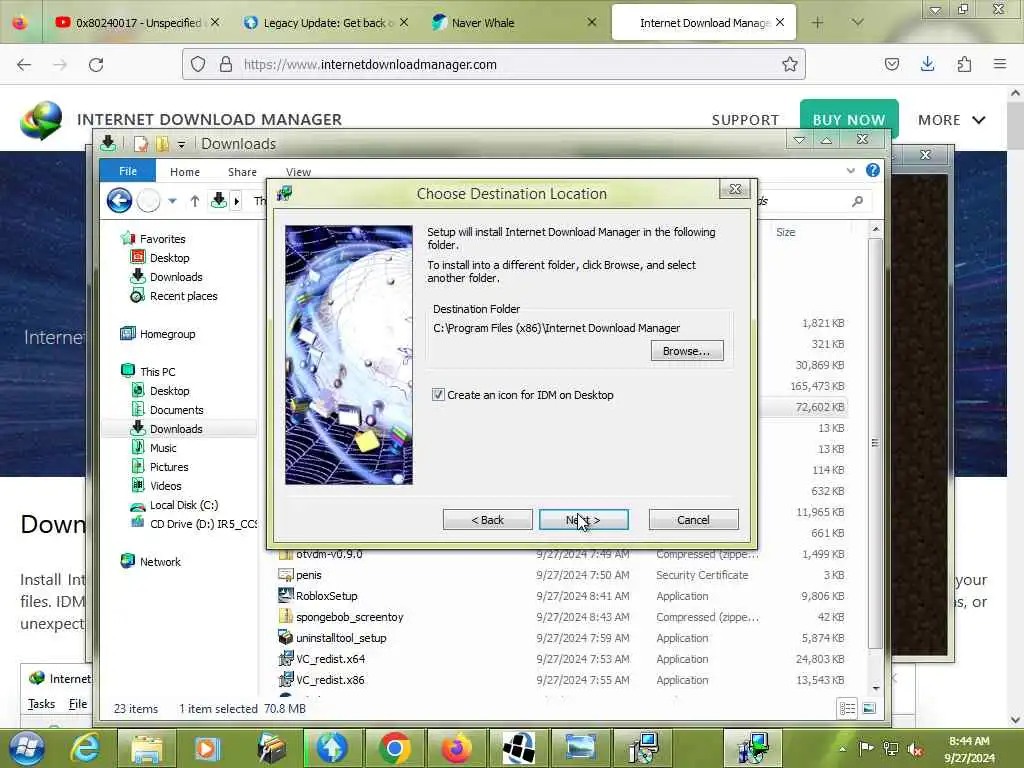Select the otvdm-v0.9.0 archive
The height and width of the screenshot is (768, 1024).
[x=328, y=554]
